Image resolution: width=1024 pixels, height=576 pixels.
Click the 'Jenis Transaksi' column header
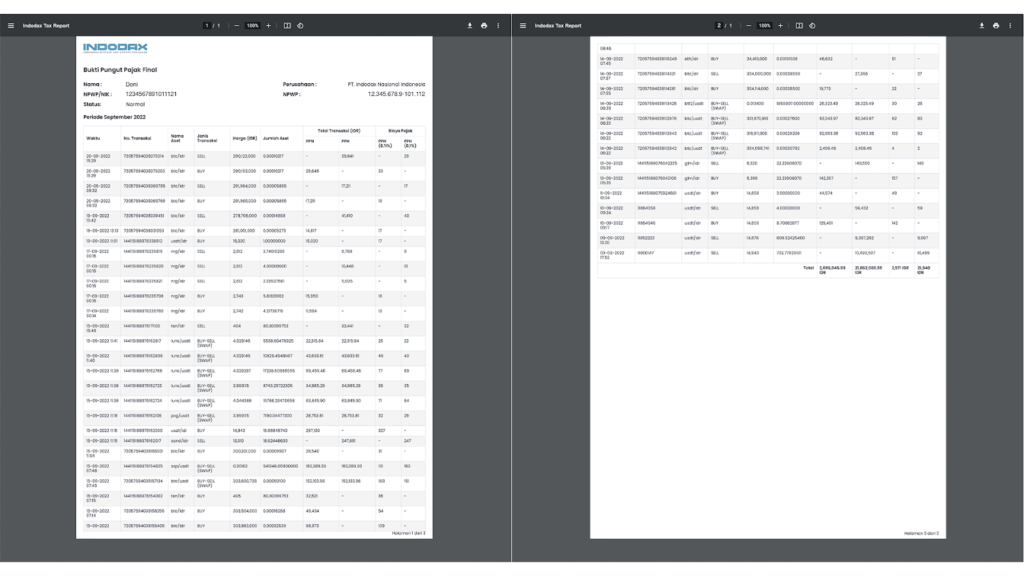[206, 138]
